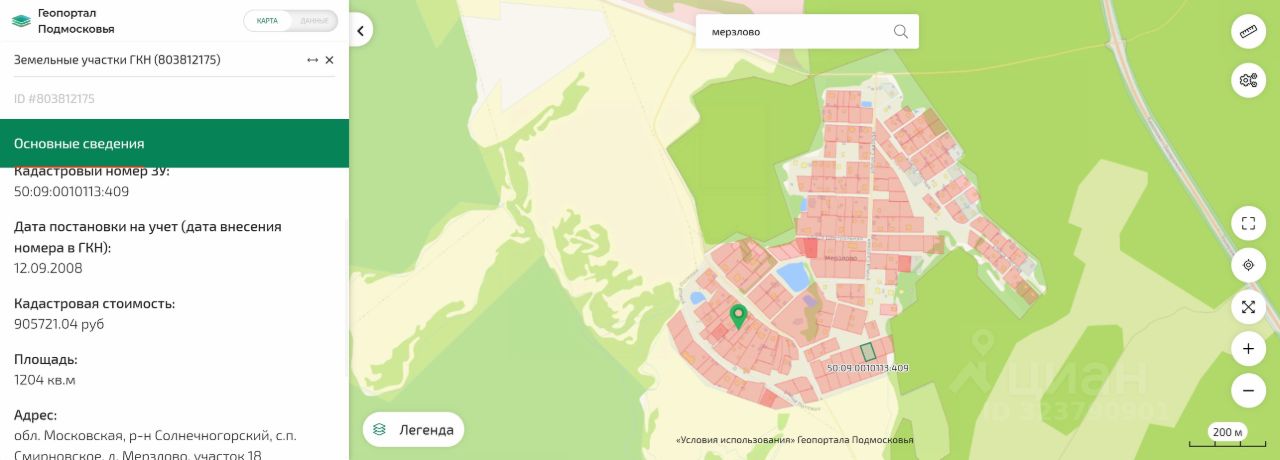Click the Геопортал Подмосковья logo
This screenshot has width=1280, height=460.
63,21
